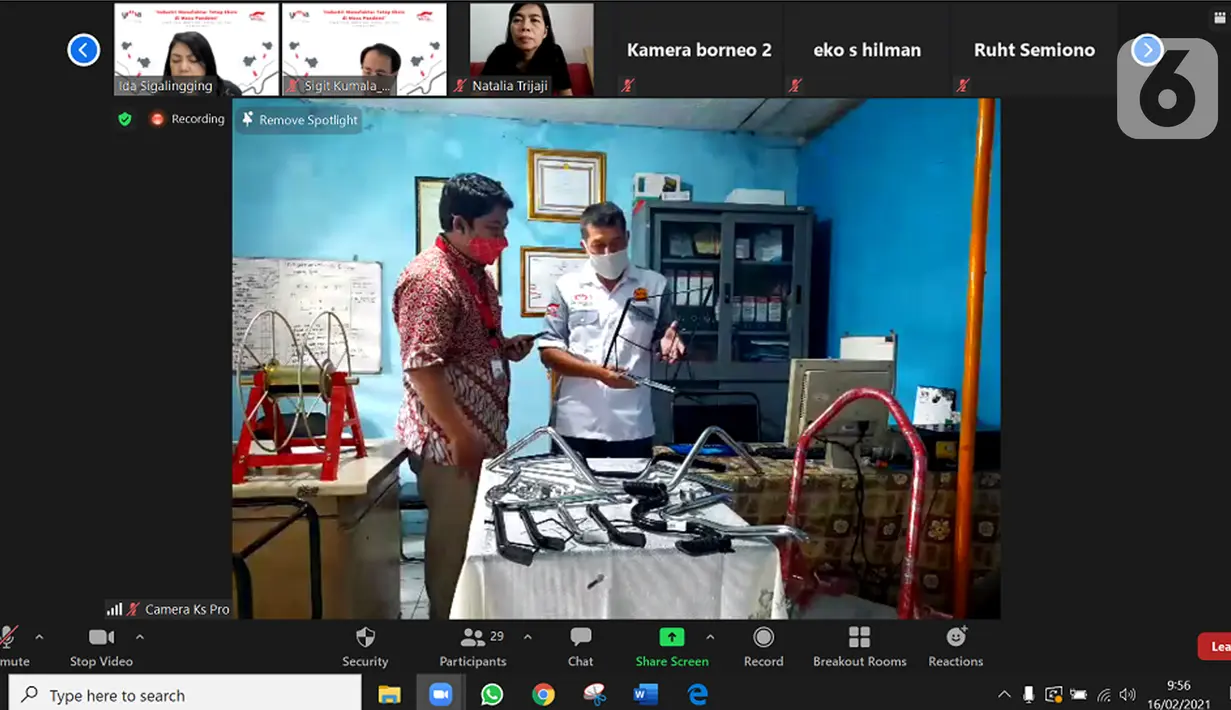Click the Windows search magnifier icon
Viewport: 1231px width, 710px height.
pos(31,694)
